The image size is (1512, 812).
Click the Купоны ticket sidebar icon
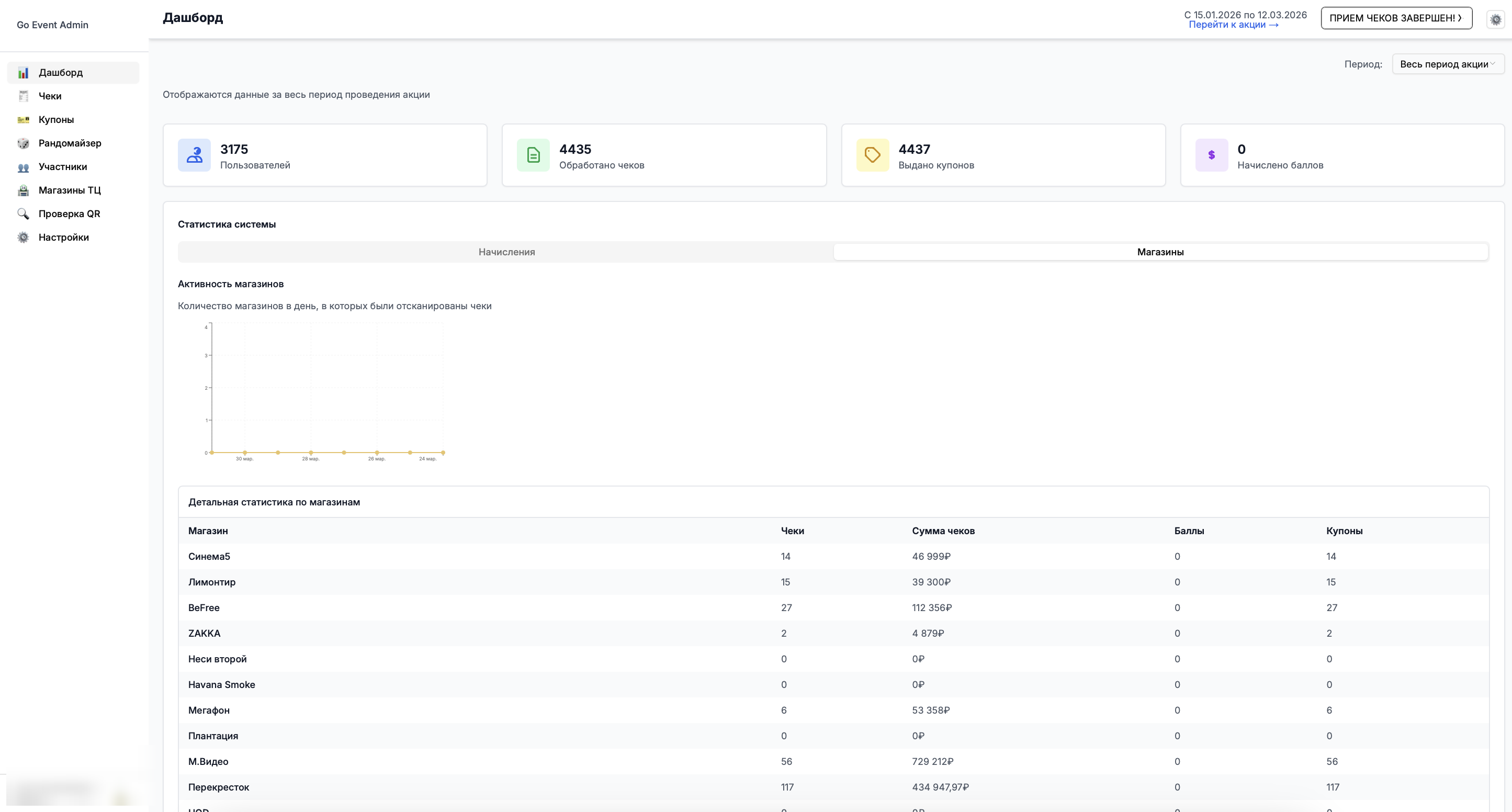pos(23,120)
